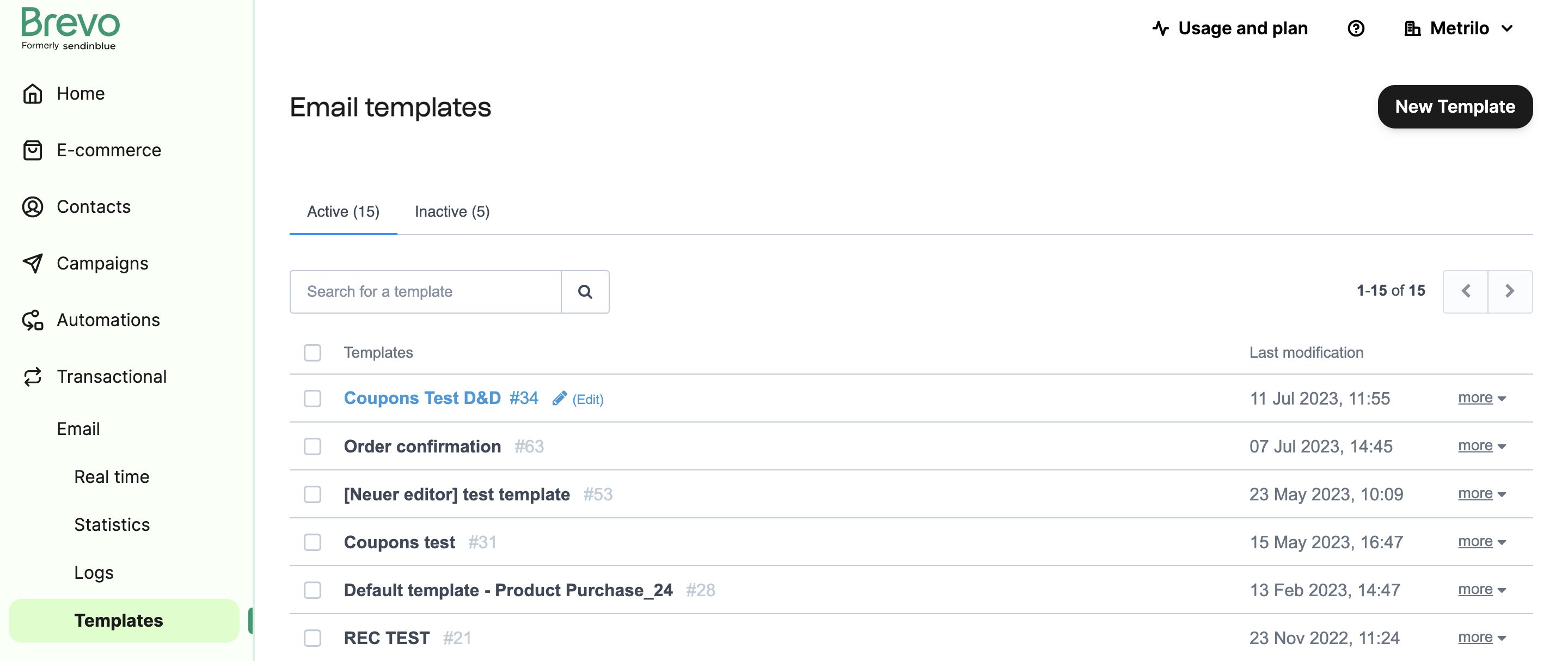Tick the select-all Templates checkbox
This screenshot has height=661, width=1568.
313,352
